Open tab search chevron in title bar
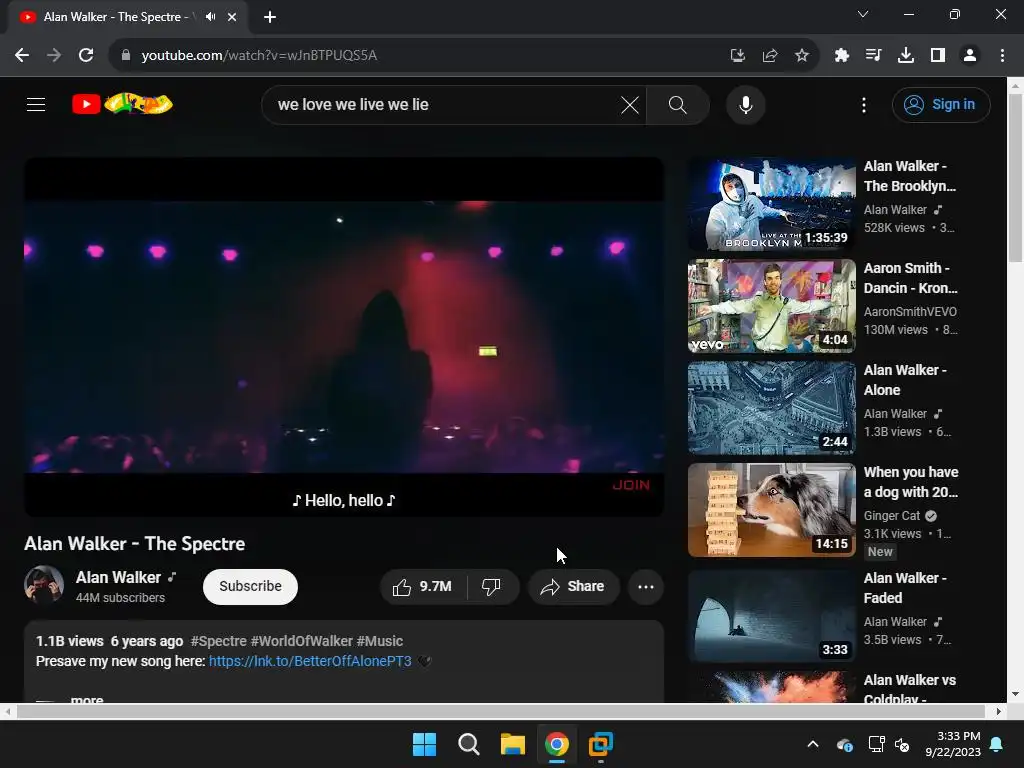This screenshot has width=1024, height=768. (863, 14)
